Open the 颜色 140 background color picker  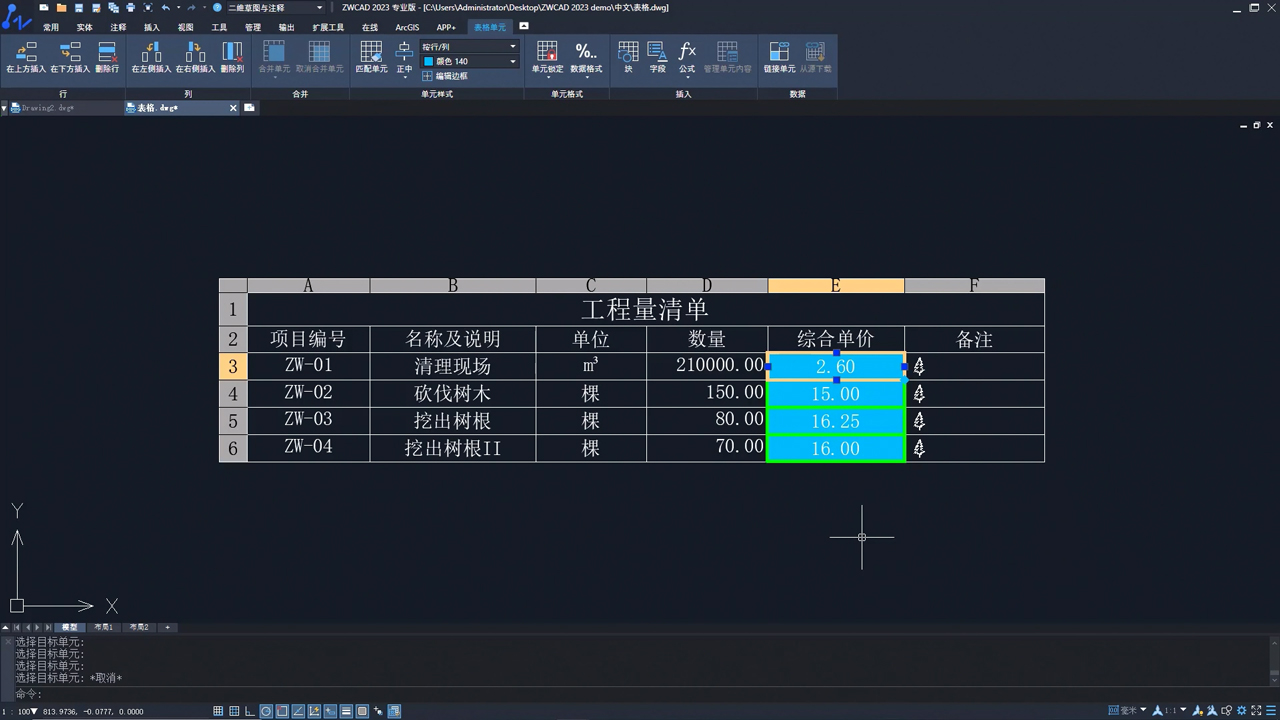coord(469,61)
